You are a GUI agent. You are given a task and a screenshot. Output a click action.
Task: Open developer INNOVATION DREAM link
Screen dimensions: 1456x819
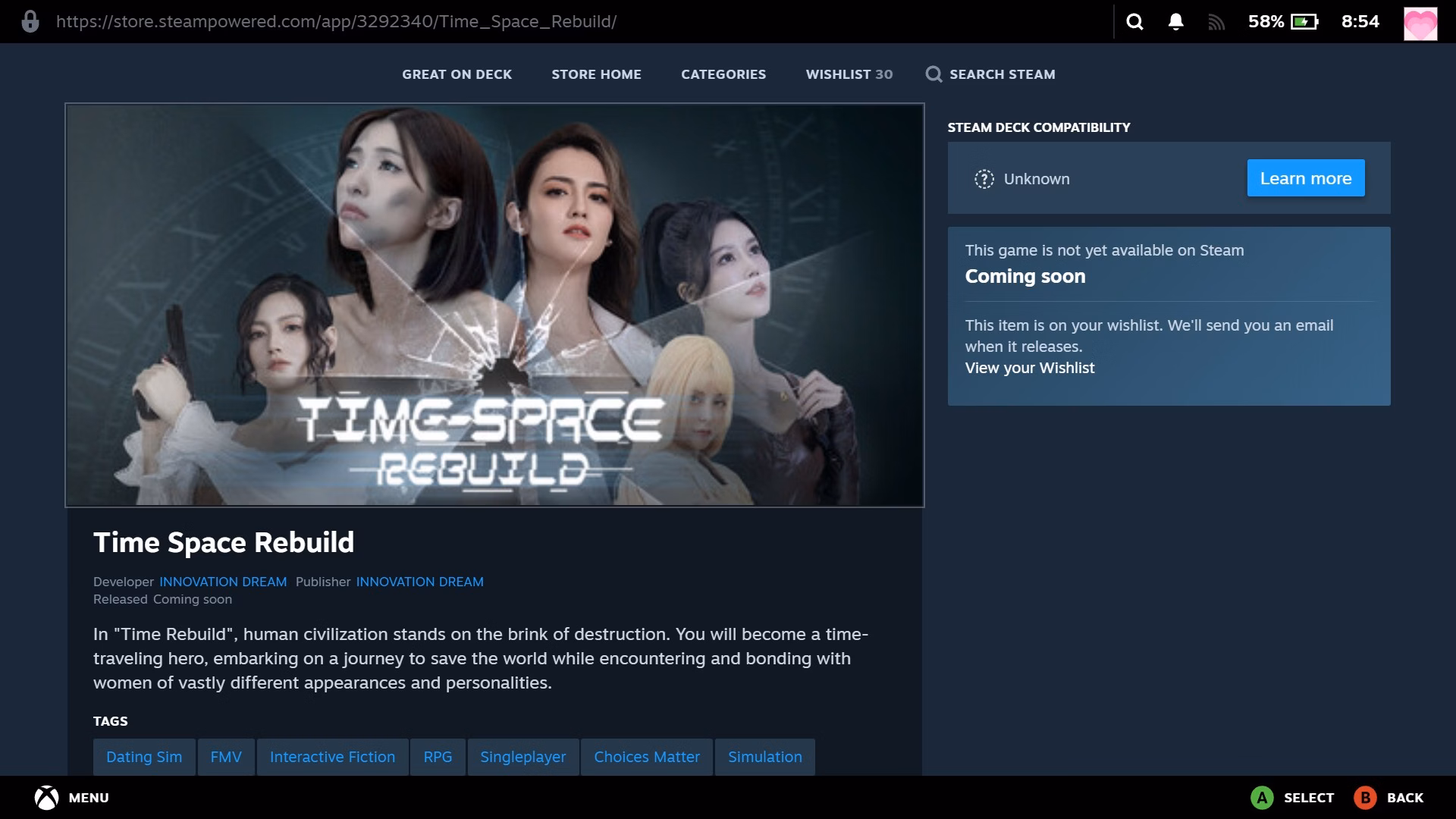pos(223,582)
